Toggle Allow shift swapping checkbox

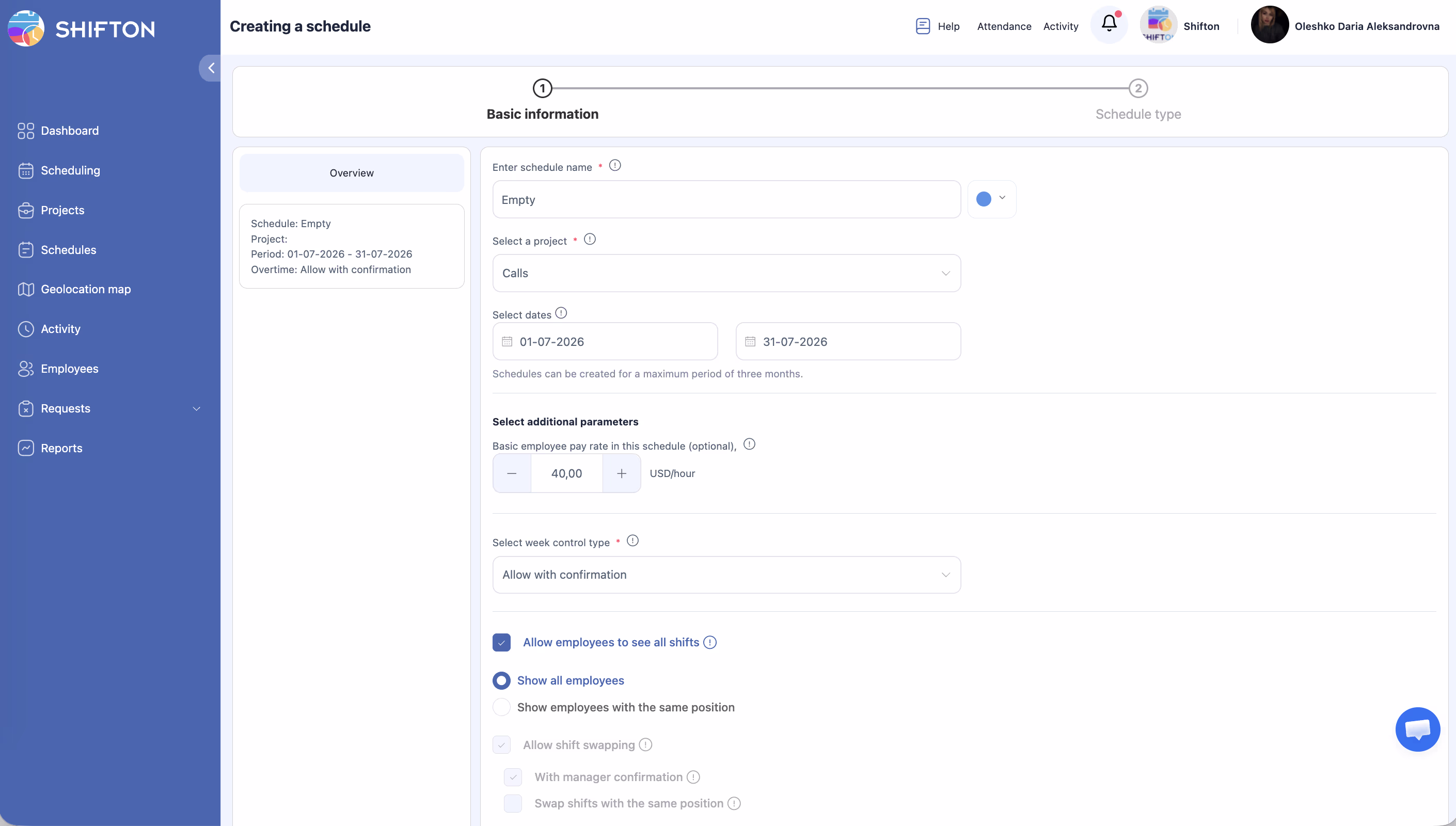coord(501,745)
